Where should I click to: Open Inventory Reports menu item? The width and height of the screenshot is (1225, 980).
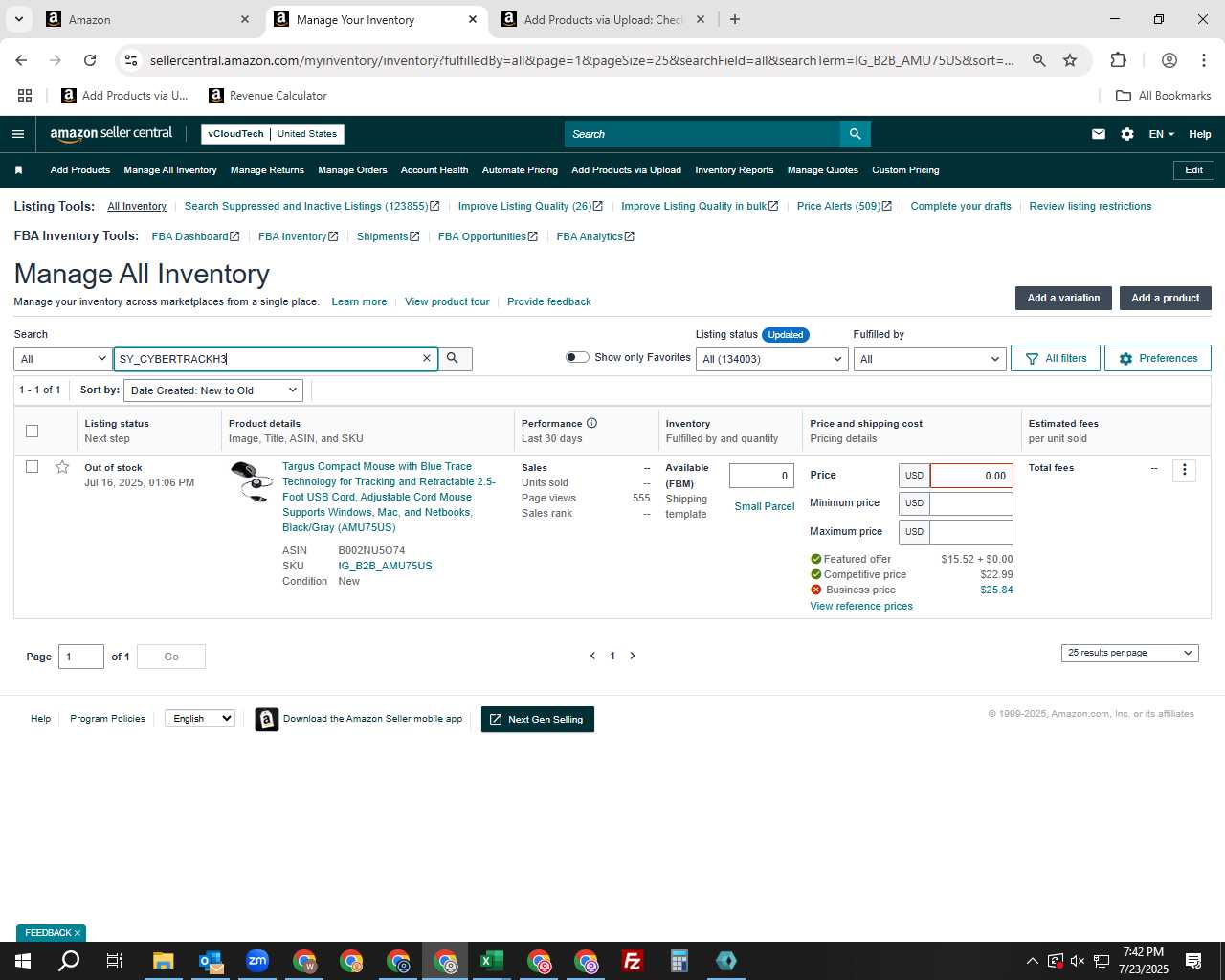tap(734, 170)
